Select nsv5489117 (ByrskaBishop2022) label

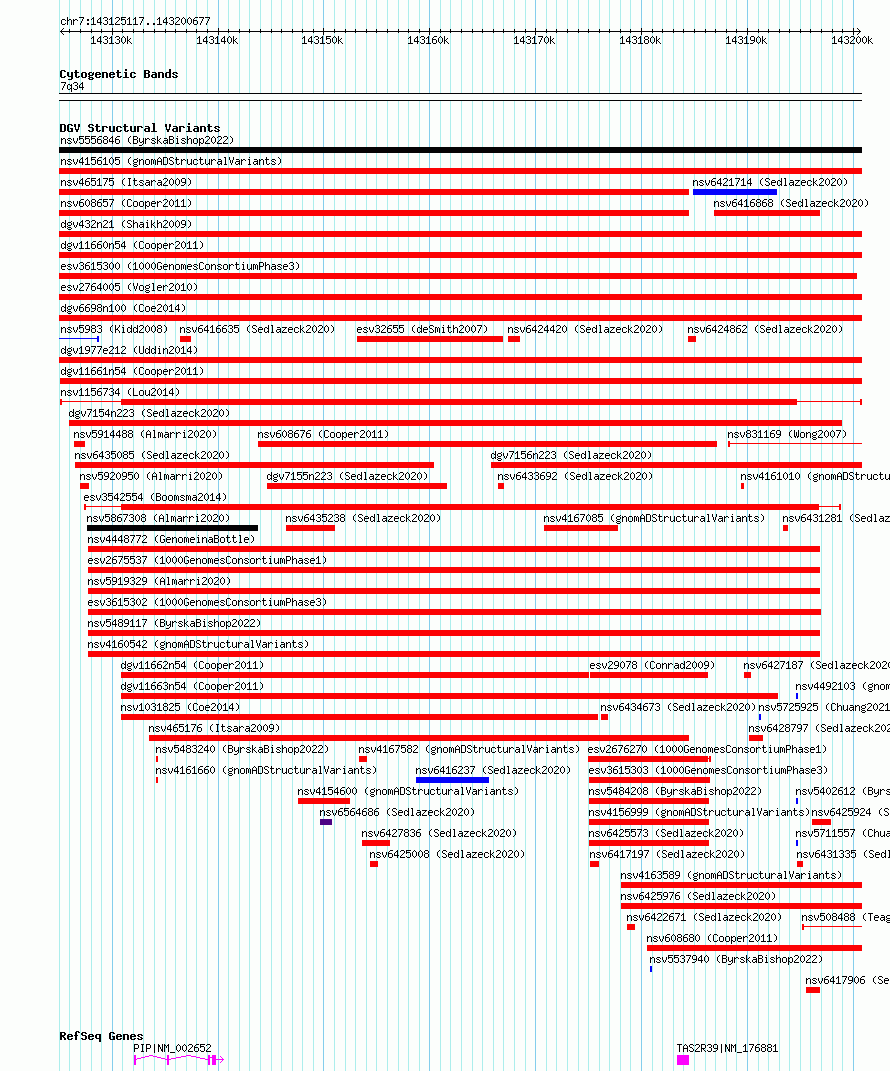click(174, 624)
